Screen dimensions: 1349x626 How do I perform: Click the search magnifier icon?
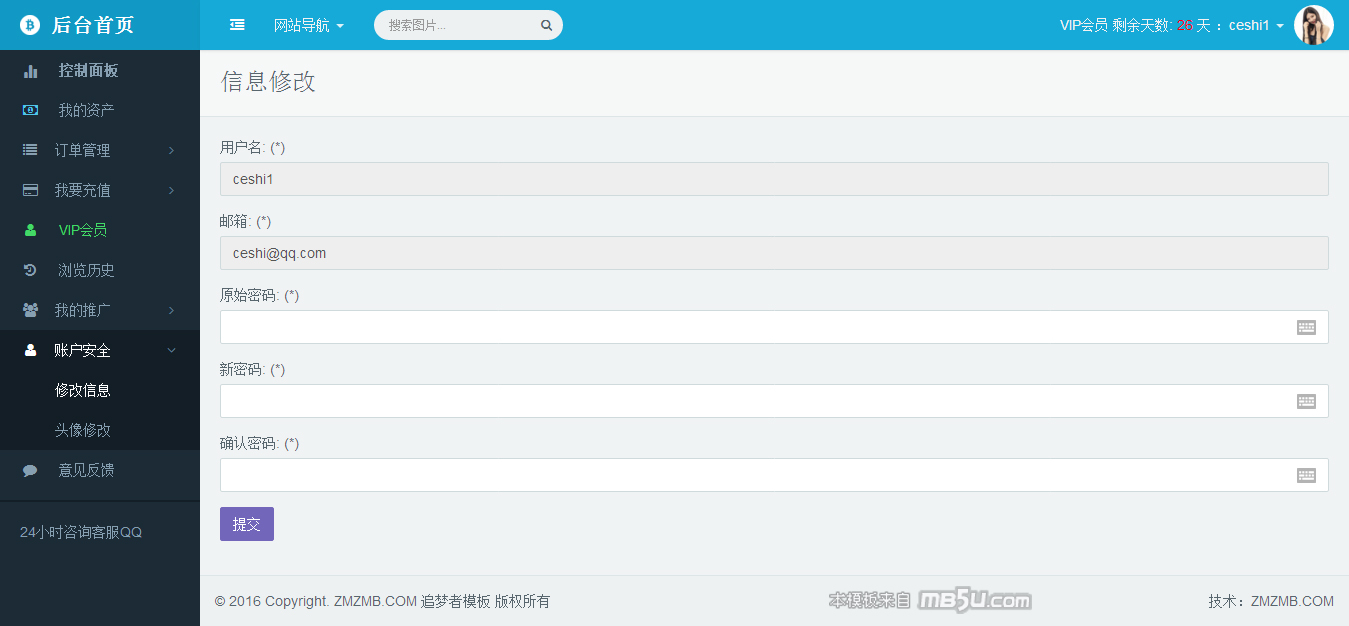pyautogui.click(x=546, y=26)
